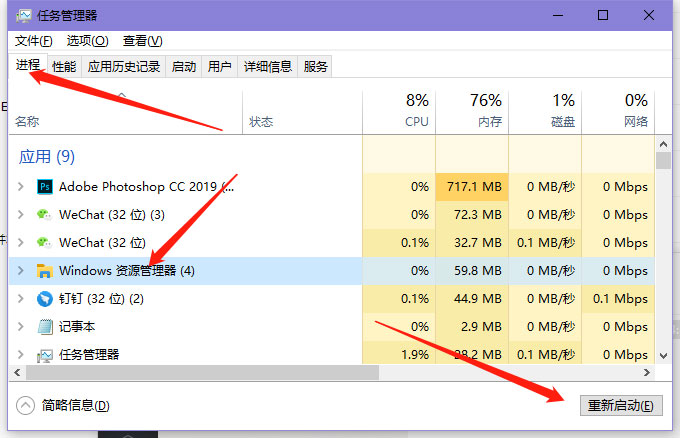Switch to the 启动 tab
Image resolution: width=680 pixels, height=438 pixels.
(x=183, y=67)
